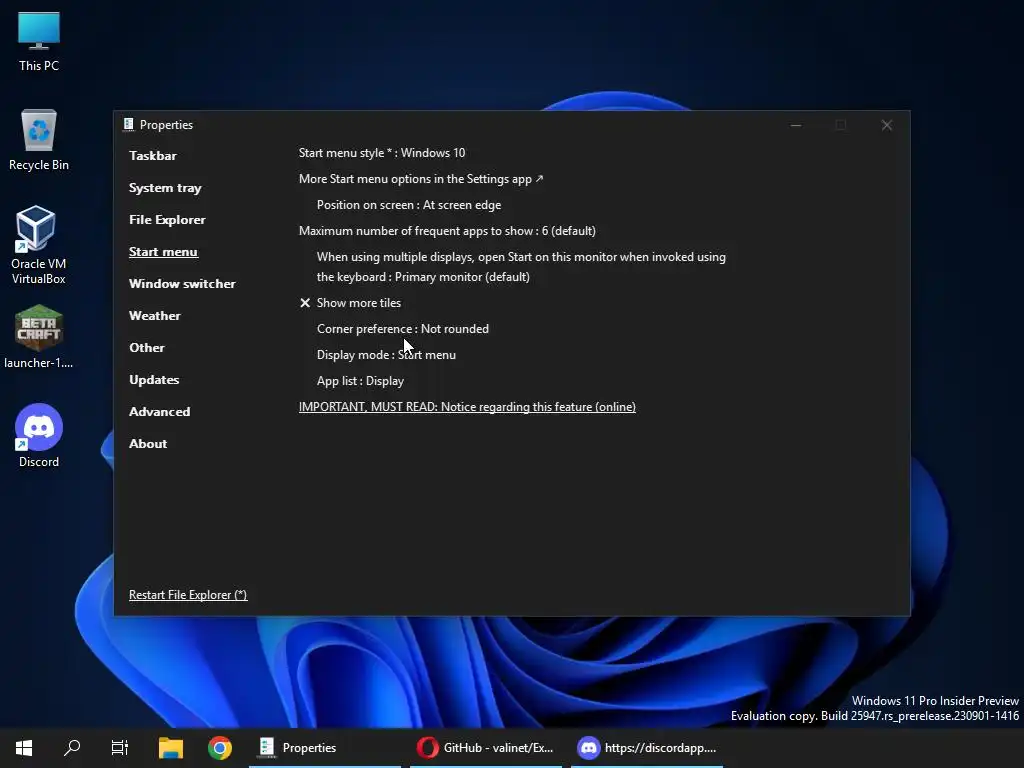Select the System tray section
The width and height of the screenshot is (1024, 768).
coord(165,187)
